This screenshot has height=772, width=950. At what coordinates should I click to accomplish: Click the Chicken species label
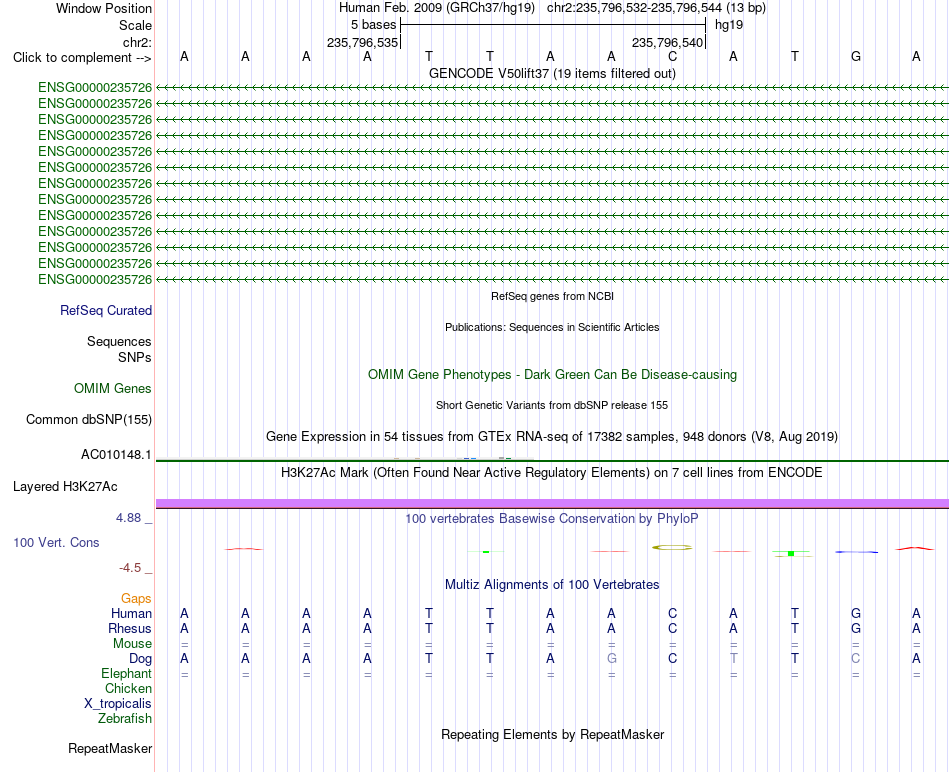[x=128, y=688]
